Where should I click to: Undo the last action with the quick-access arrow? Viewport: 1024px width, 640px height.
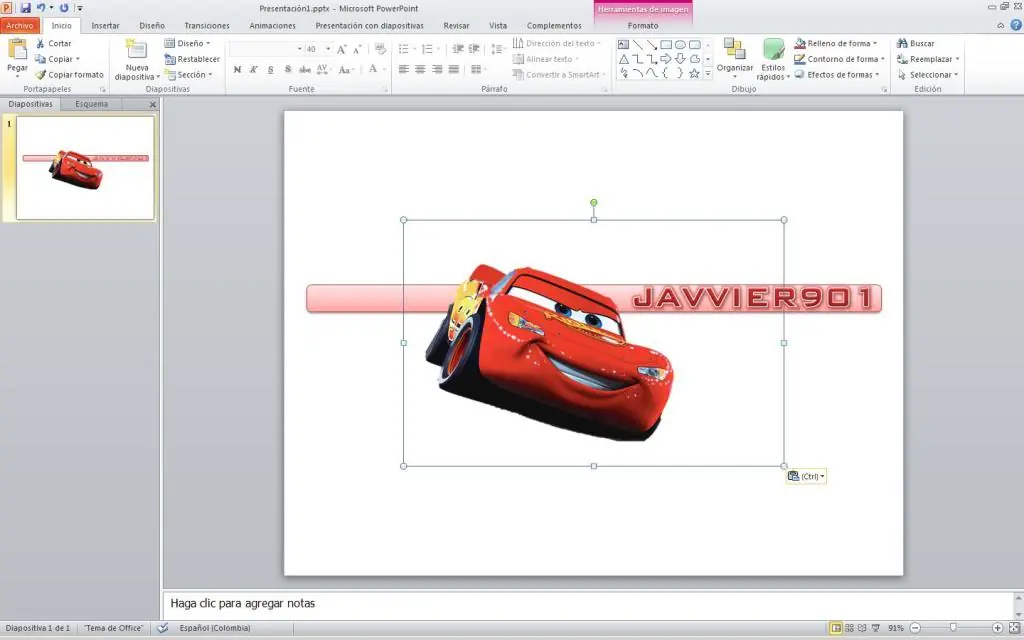coord(40,8)
